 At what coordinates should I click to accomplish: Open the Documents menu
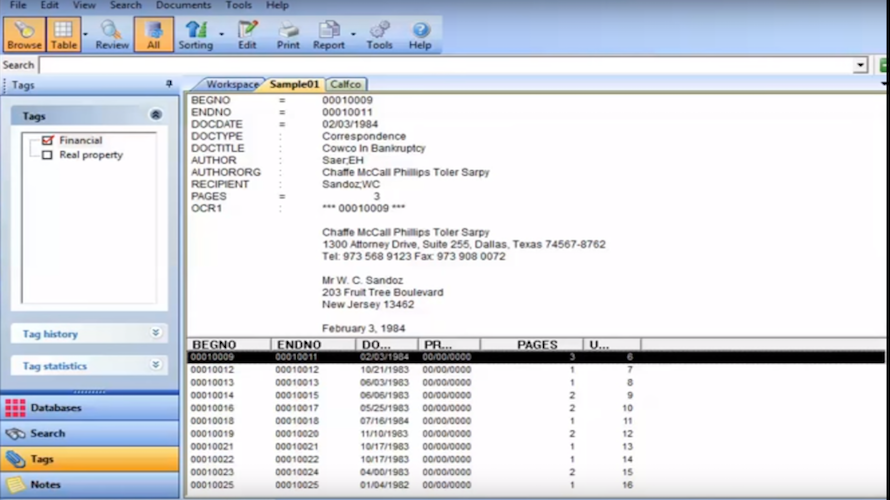[182, 6]
